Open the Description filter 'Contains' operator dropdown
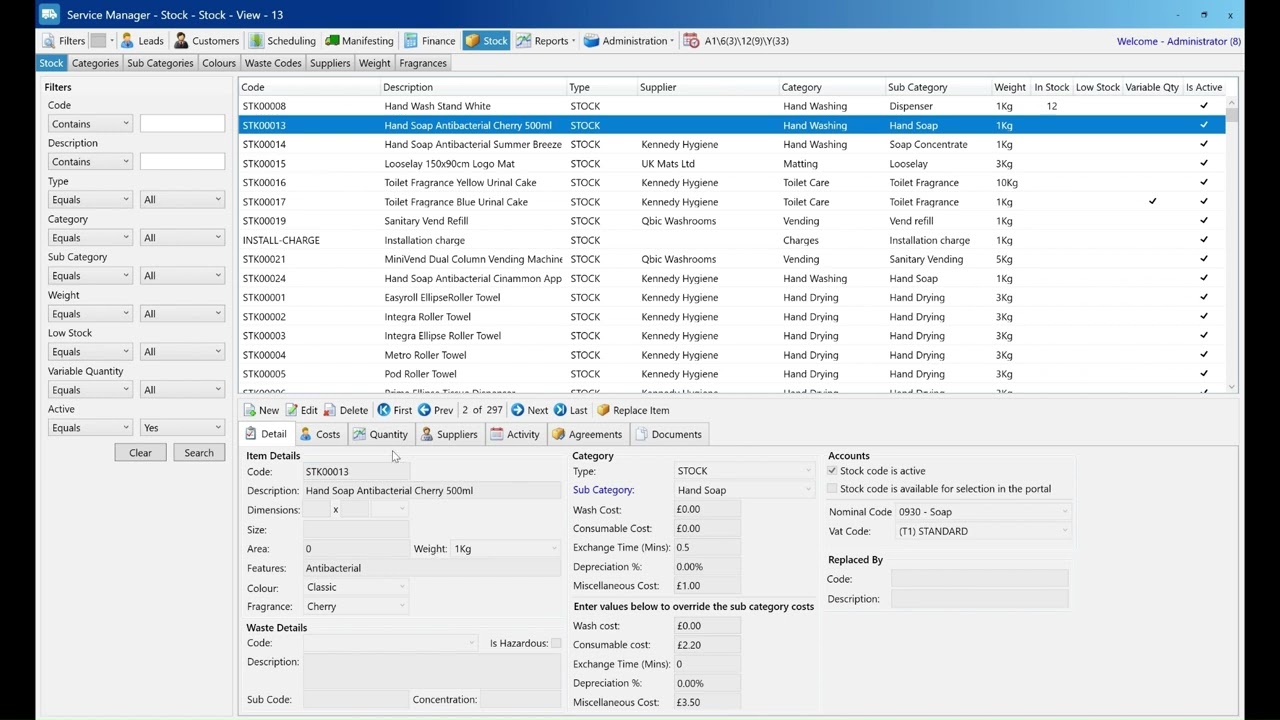 tap(90, 162)
